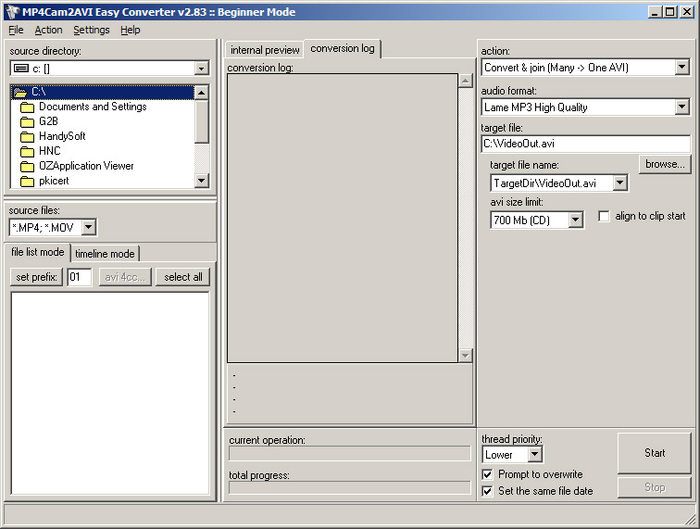The width and height of the screenshot is (700, 529).
Task: Click the G2B folder icon
Action: point(27,122)
